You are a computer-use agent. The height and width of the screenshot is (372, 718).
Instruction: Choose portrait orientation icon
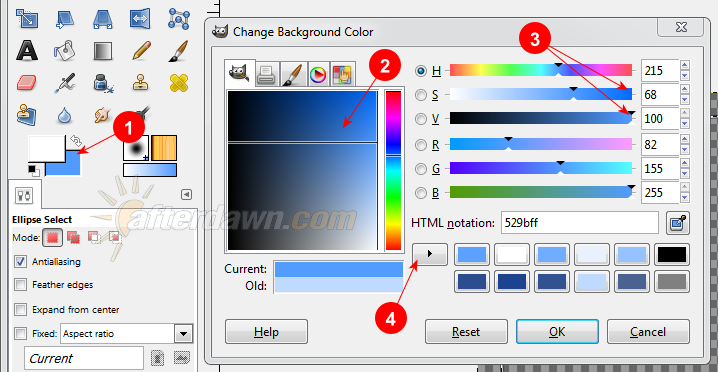(x=158, y=357)
